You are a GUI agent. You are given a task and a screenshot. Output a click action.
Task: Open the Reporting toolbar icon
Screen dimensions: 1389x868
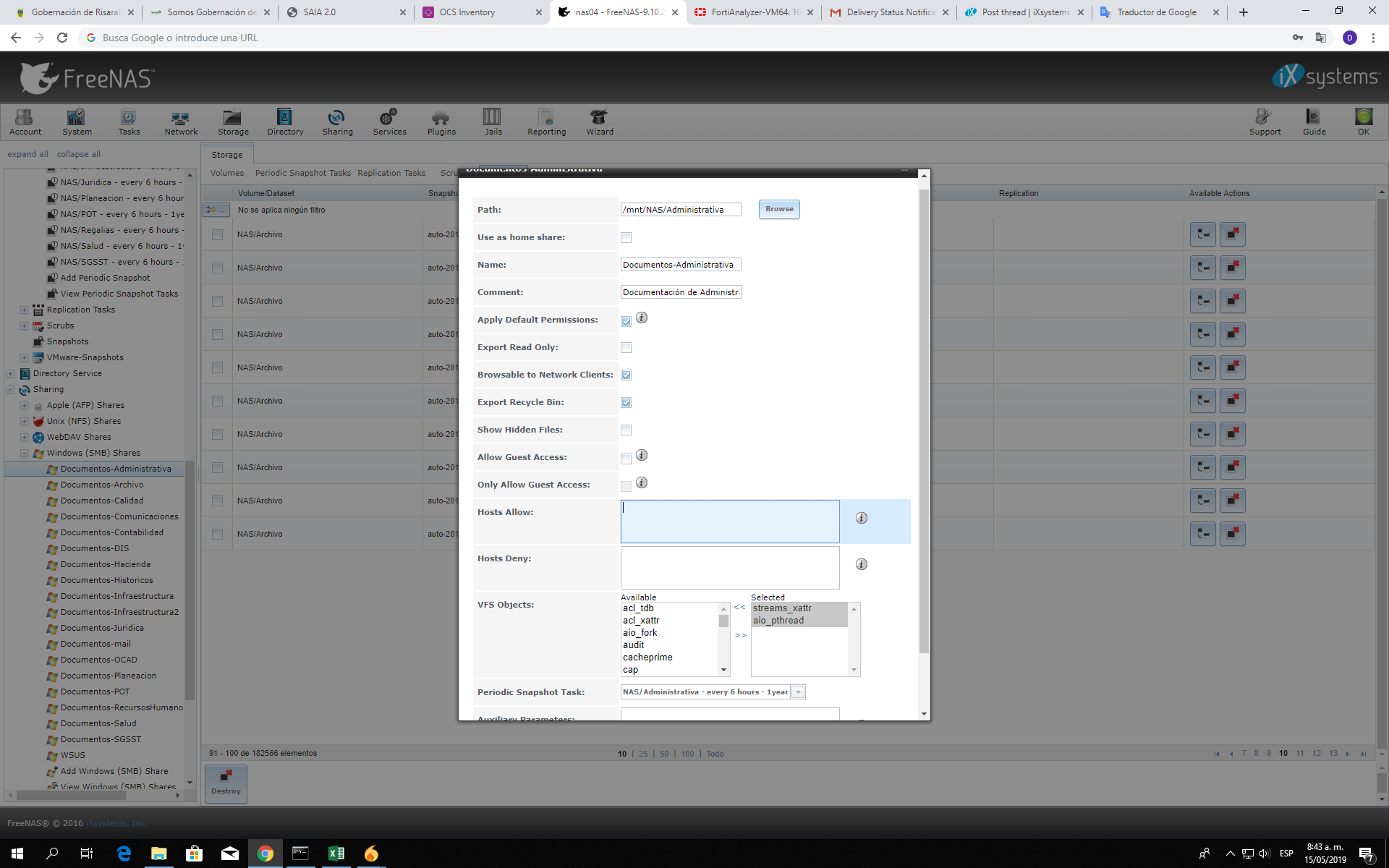[546, 122]
